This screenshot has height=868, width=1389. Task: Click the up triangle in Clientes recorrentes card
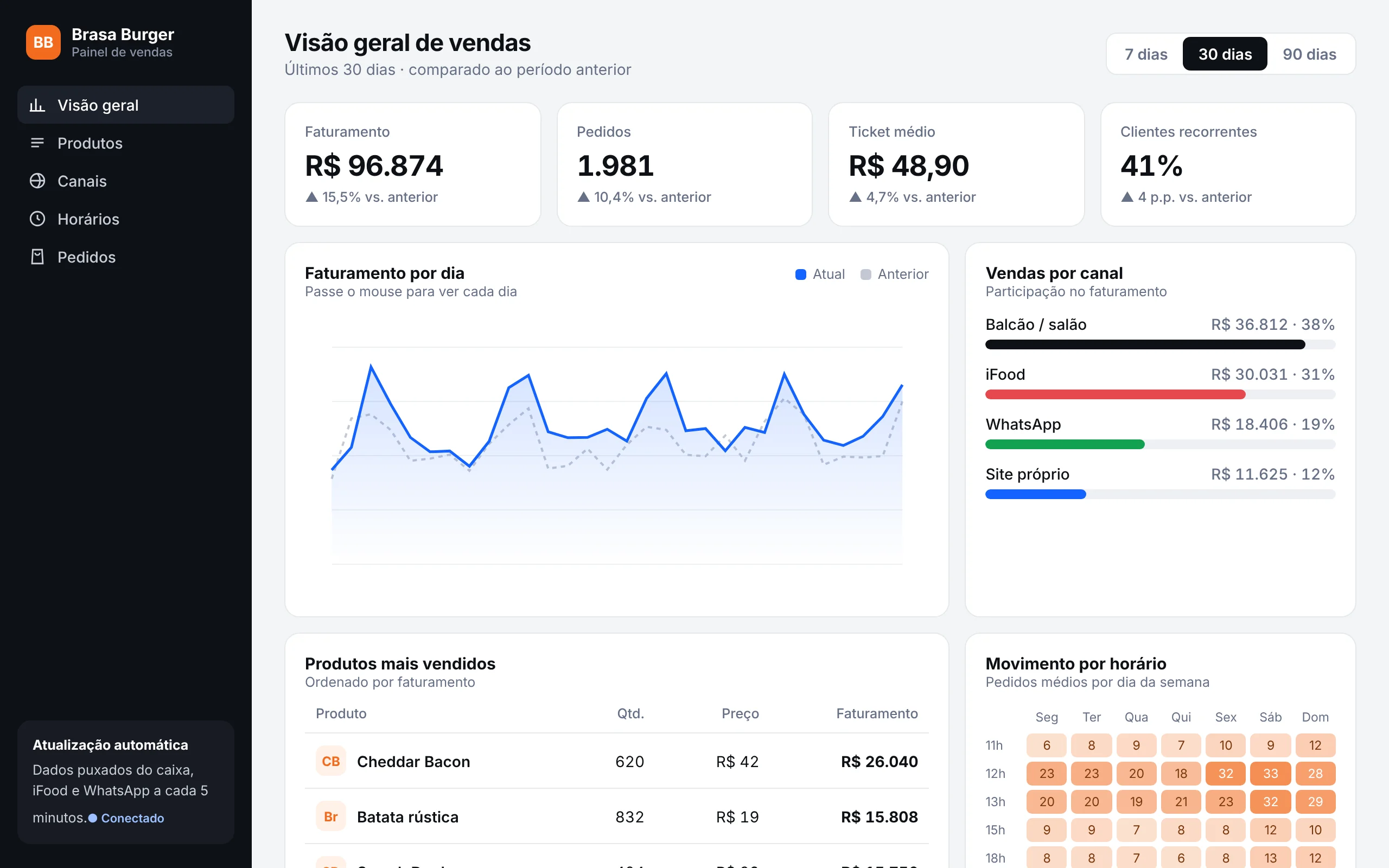coord(1127,197)
